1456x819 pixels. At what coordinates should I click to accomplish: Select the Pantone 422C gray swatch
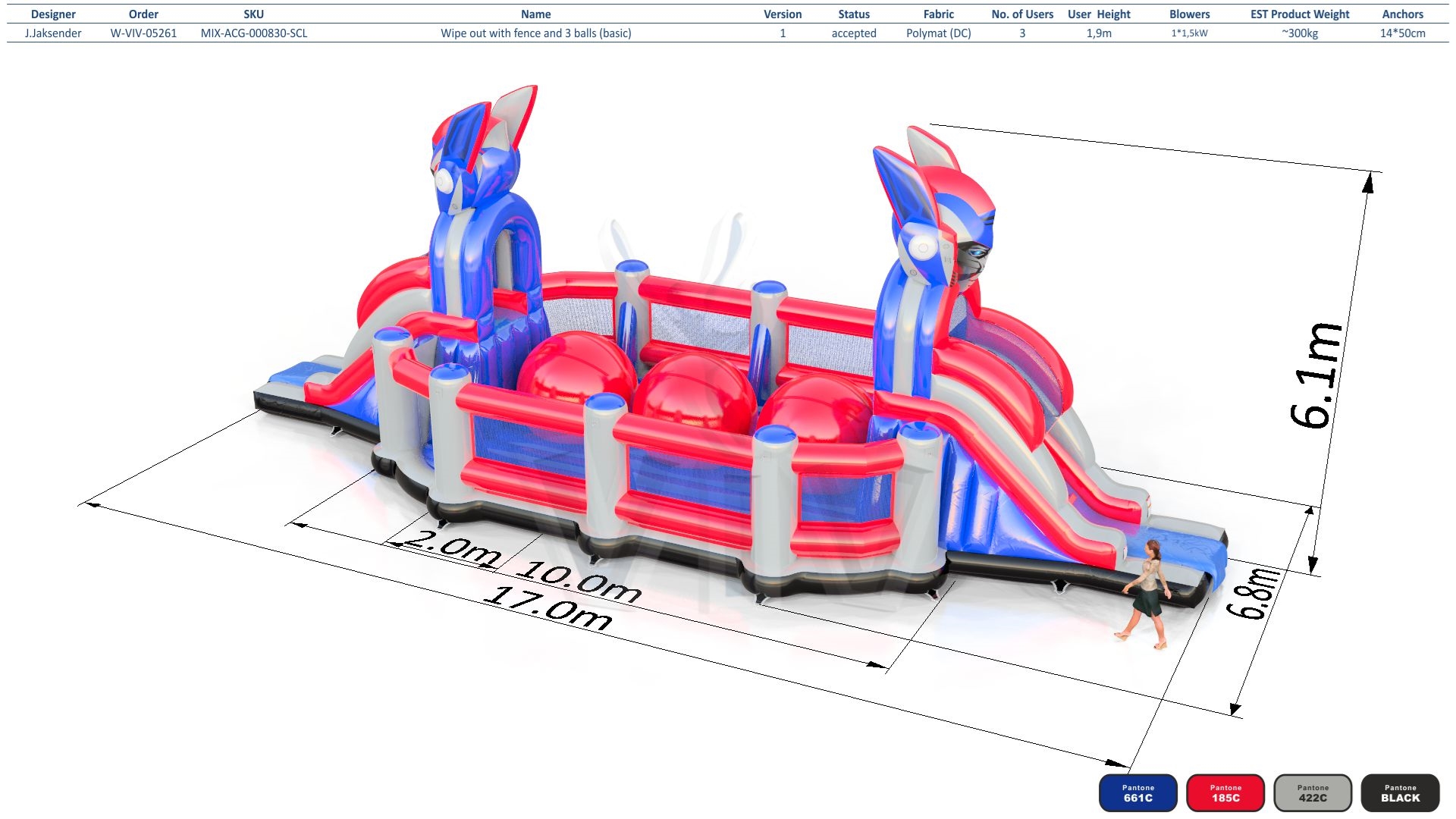1313,793
